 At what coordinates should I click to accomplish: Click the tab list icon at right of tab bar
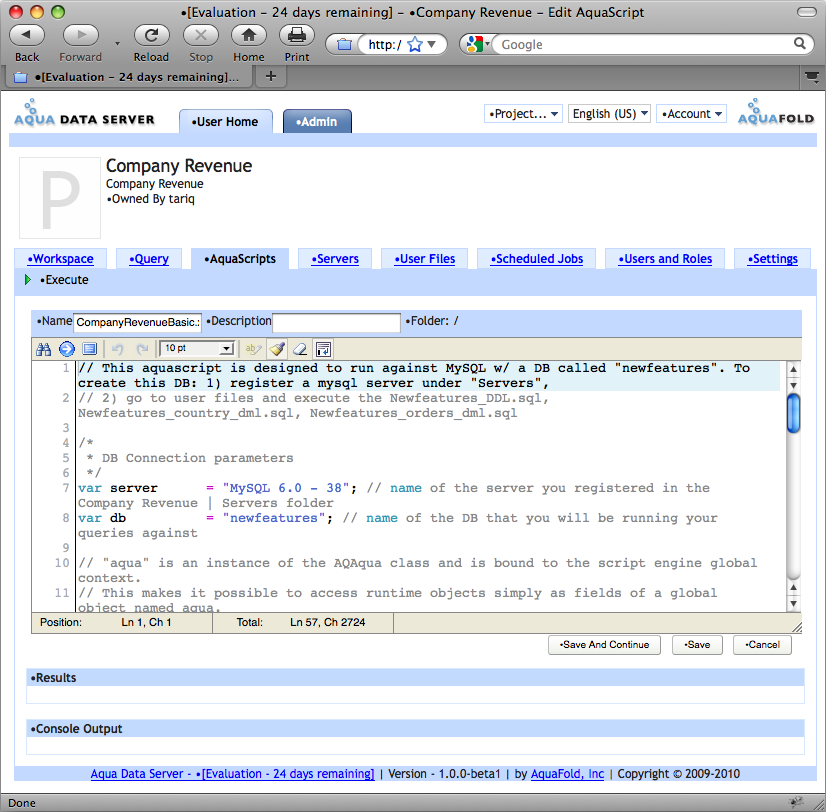click(812, 77)
